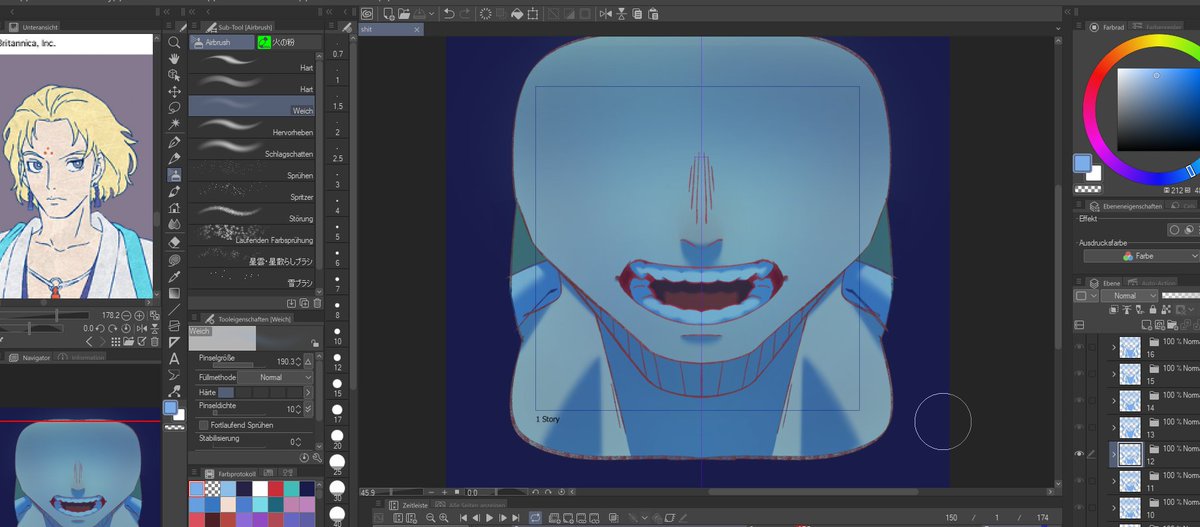Select the Pen tool
The height and width of the screenshot is (527, 1200).
(x=174, y=141)
